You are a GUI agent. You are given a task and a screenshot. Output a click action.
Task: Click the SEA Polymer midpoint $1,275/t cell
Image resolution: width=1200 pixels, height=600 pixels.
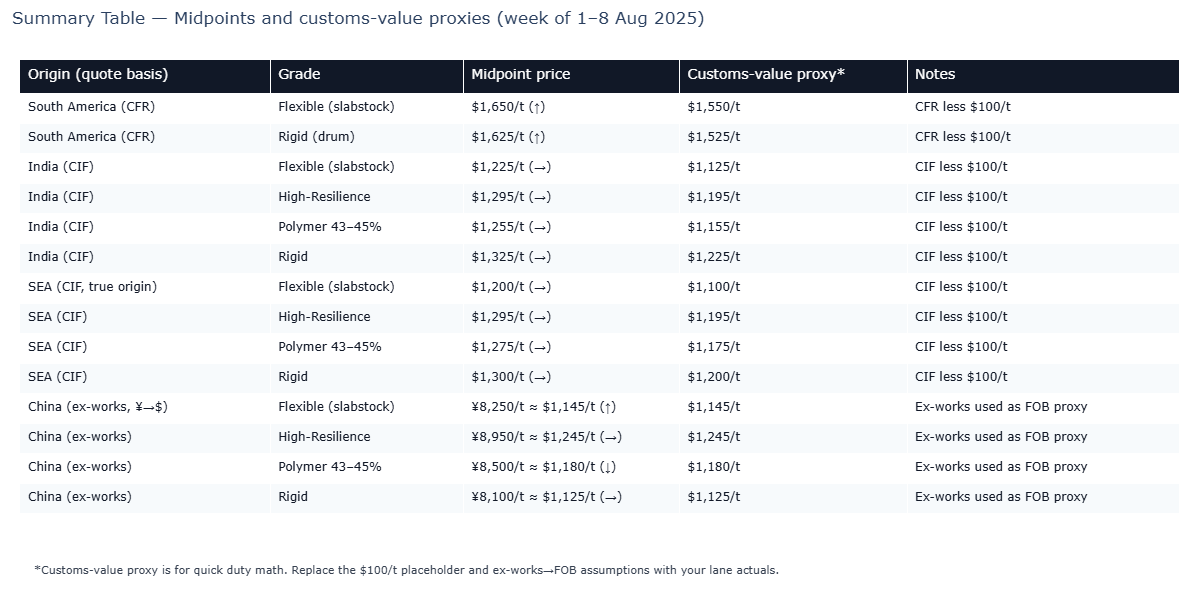pos(511,347)
